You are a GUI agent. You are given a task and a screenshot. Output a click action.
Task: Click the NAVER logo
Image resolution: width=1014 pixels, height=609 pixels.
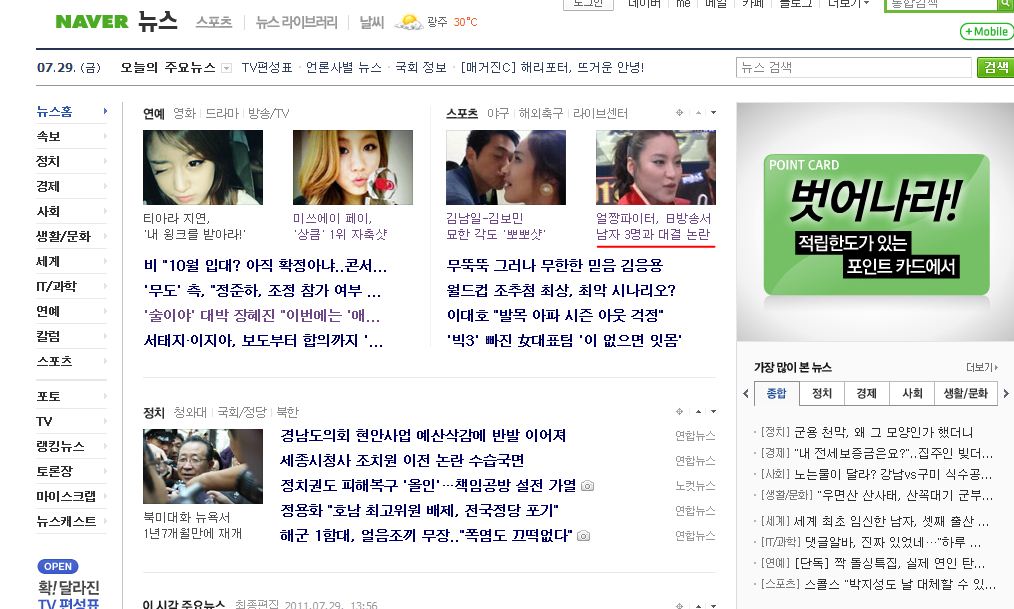(x=92, y=22)
